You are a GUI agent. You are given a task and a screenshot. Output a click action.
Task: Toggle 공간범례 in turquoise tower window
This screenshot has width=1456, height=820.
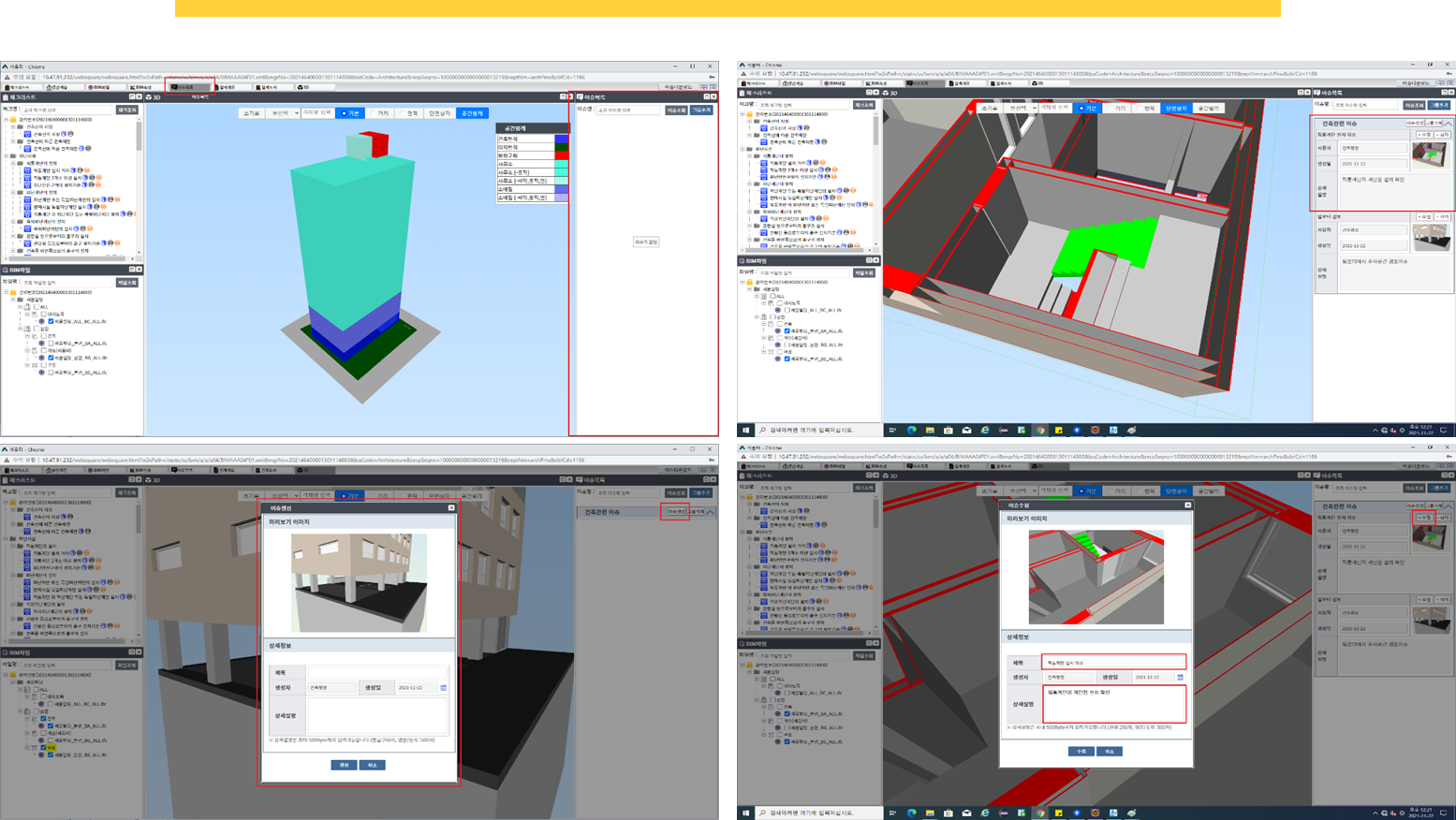(x=473, y=113)
